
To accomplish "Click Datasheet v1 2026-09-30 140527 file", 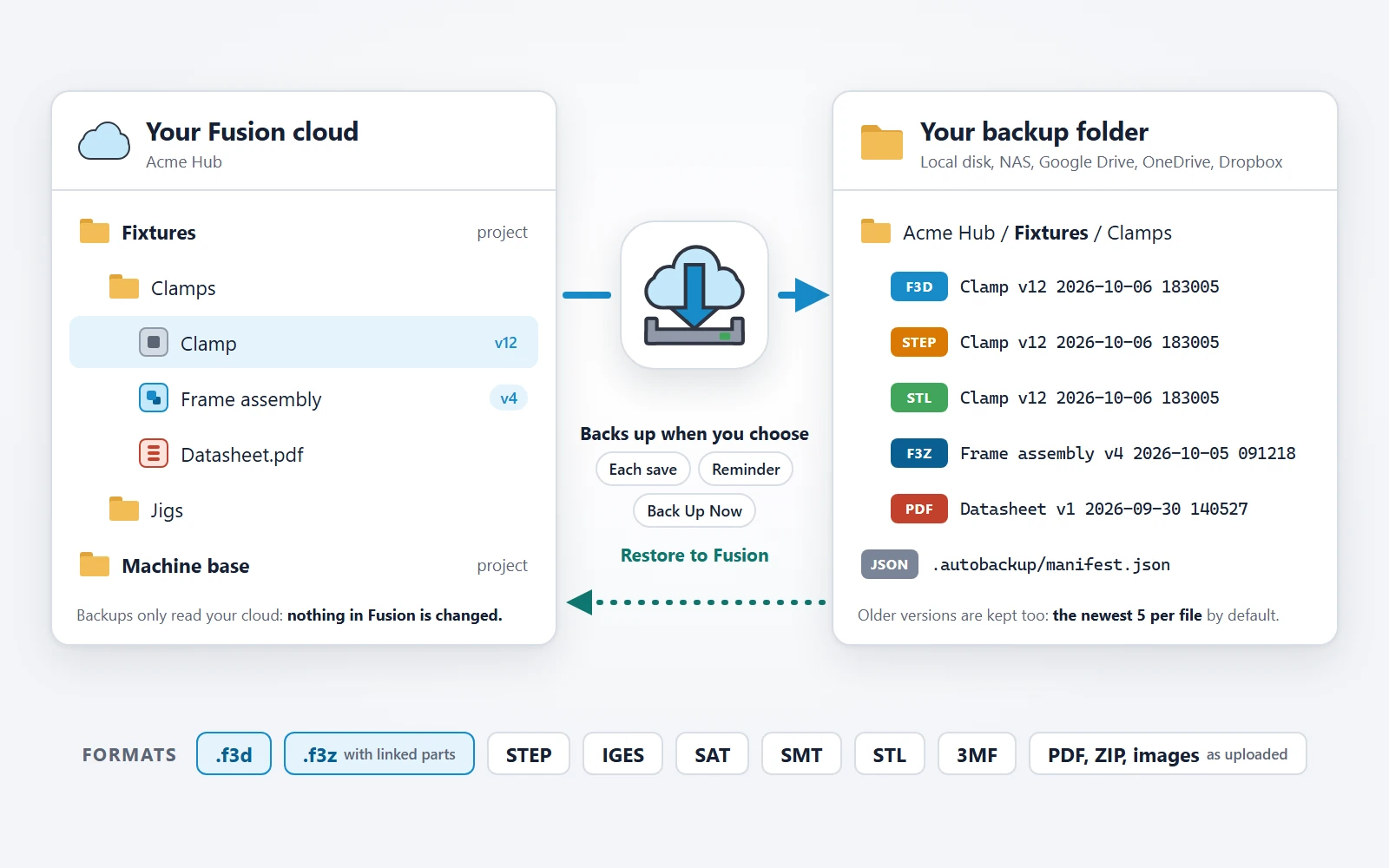I will point(1104,509).
